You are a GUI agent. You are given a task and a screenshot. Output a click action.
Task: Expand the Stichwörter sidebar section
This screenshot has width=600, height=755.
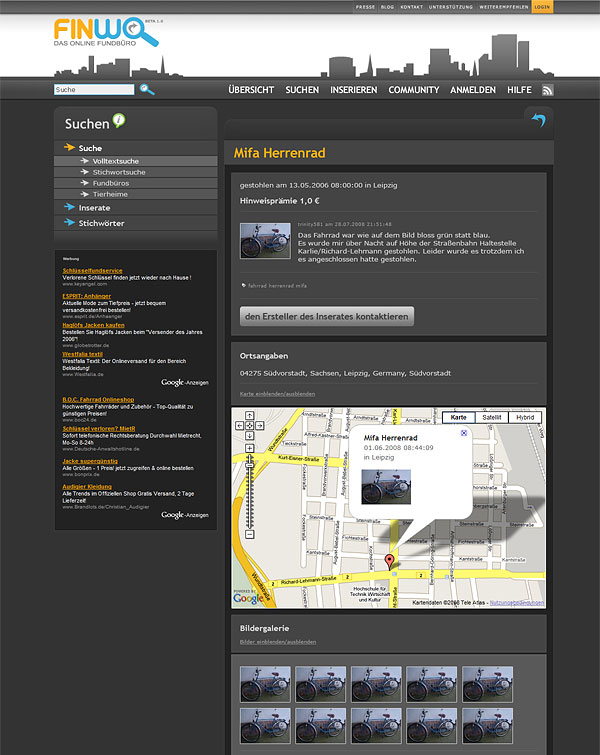[101, 223]
